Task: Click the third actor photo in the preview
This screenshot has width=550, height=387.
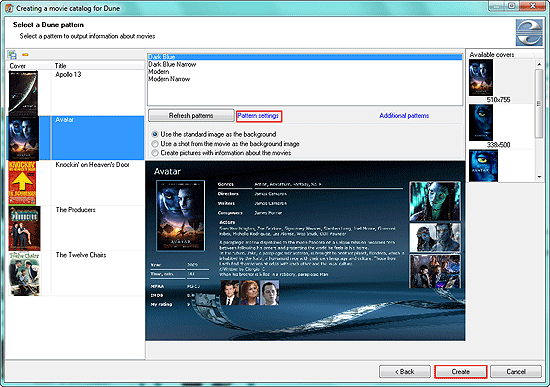Action: (270, 293)
